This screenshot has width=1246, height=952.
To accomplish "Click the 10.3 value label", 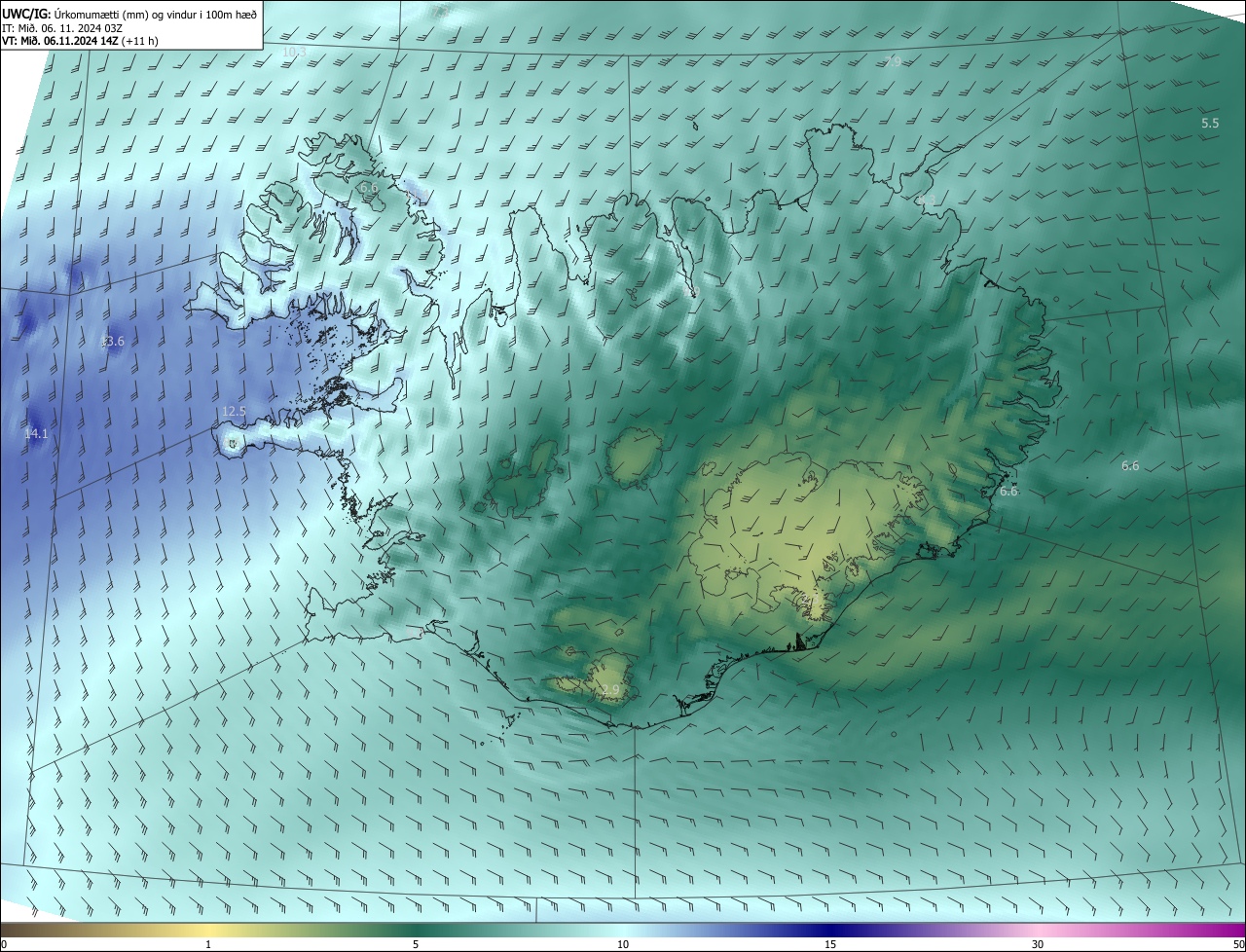I will click(x=294, y=52).
